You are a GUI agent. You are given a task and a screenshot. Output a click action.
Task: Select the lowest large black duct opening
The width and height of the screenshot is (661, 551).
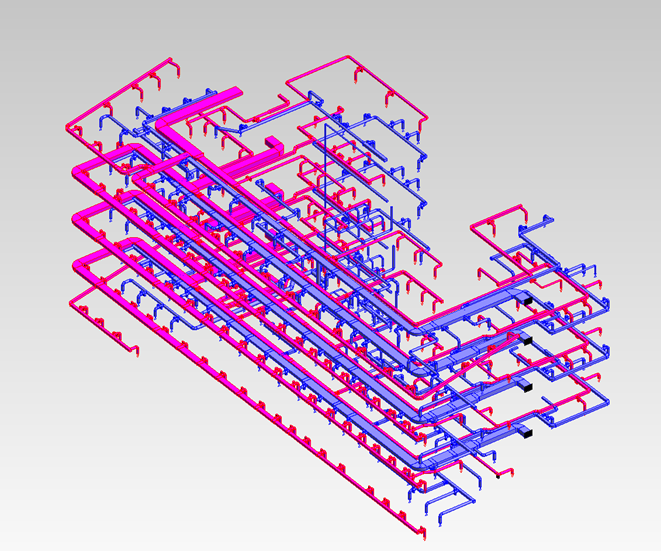click(x=527, y=432)
